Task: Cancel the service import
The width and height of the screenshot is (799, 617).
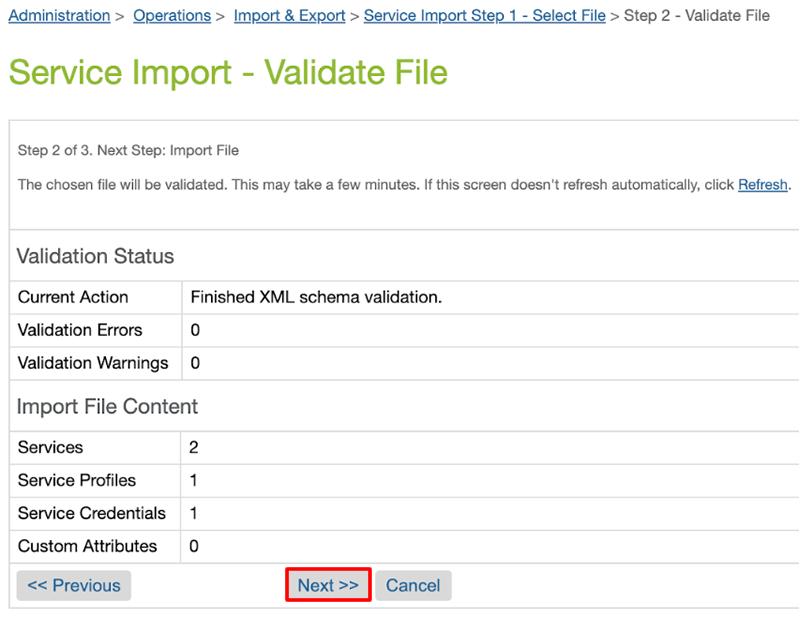Action: tap(413, 585)
